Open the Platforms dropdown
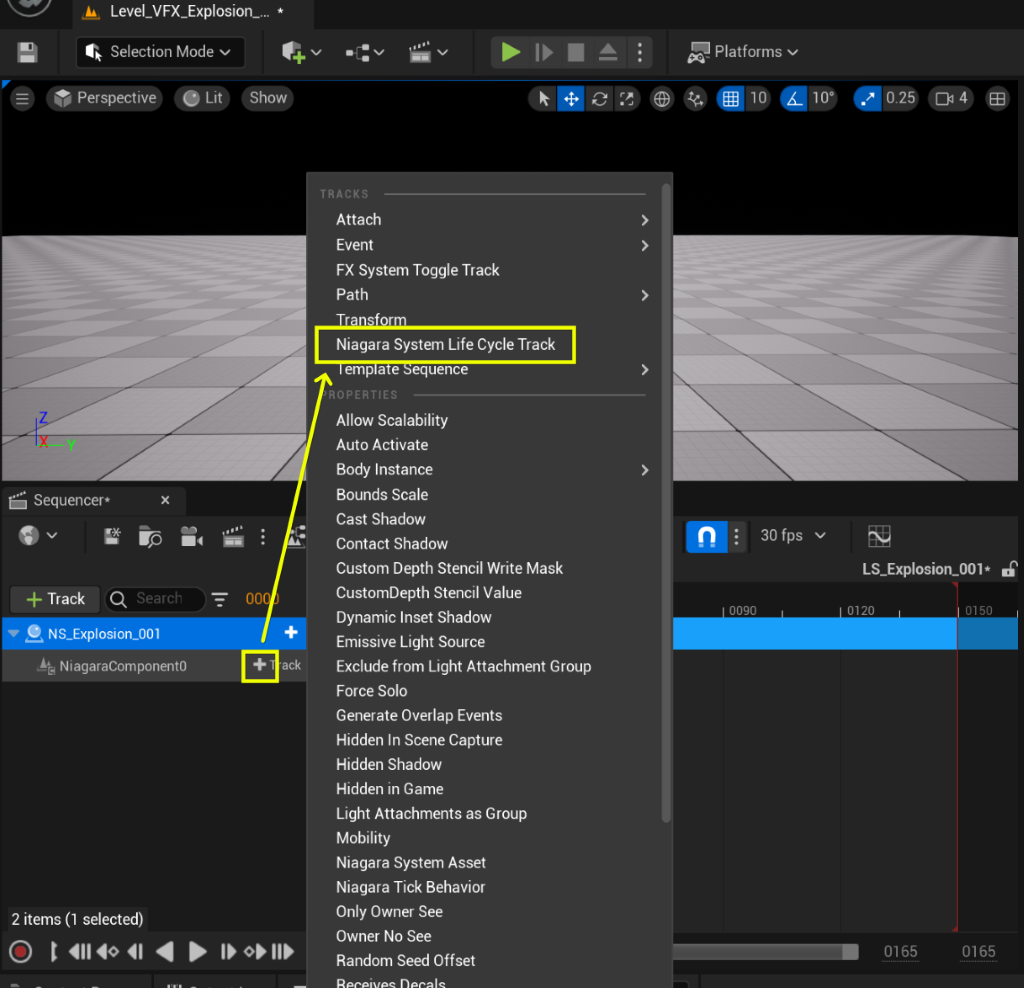Viewport: 1024px width, 988px height. (743, 52)
